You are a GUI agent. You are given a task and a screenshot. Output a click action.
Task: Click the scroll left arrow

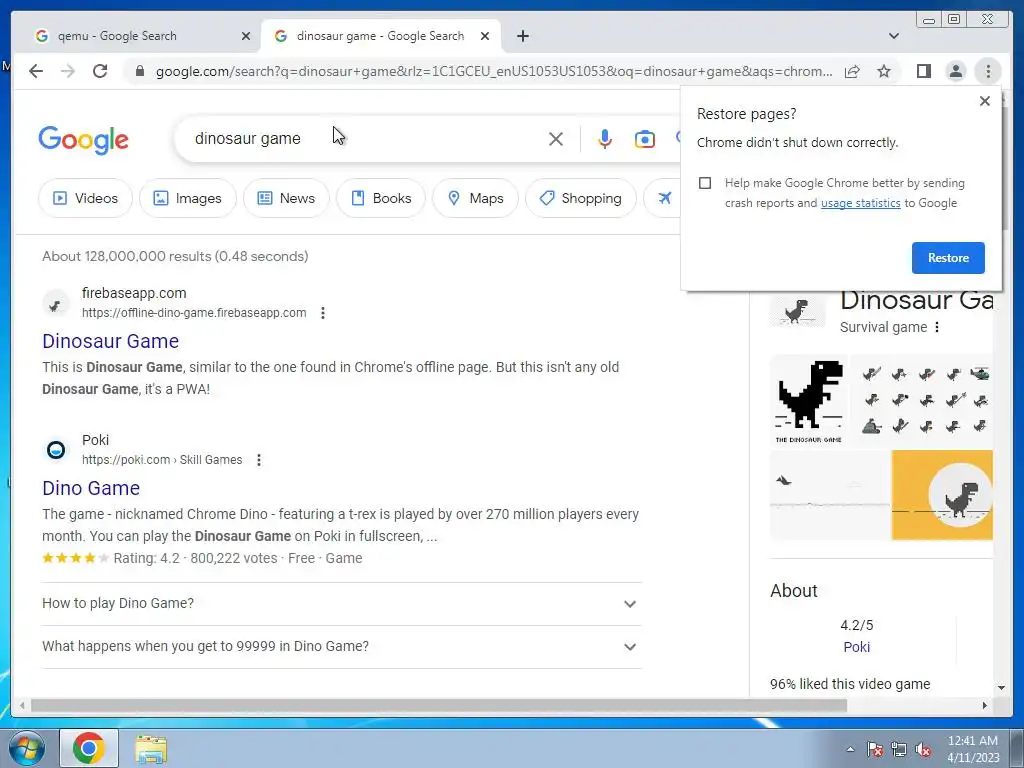[22, 705]
